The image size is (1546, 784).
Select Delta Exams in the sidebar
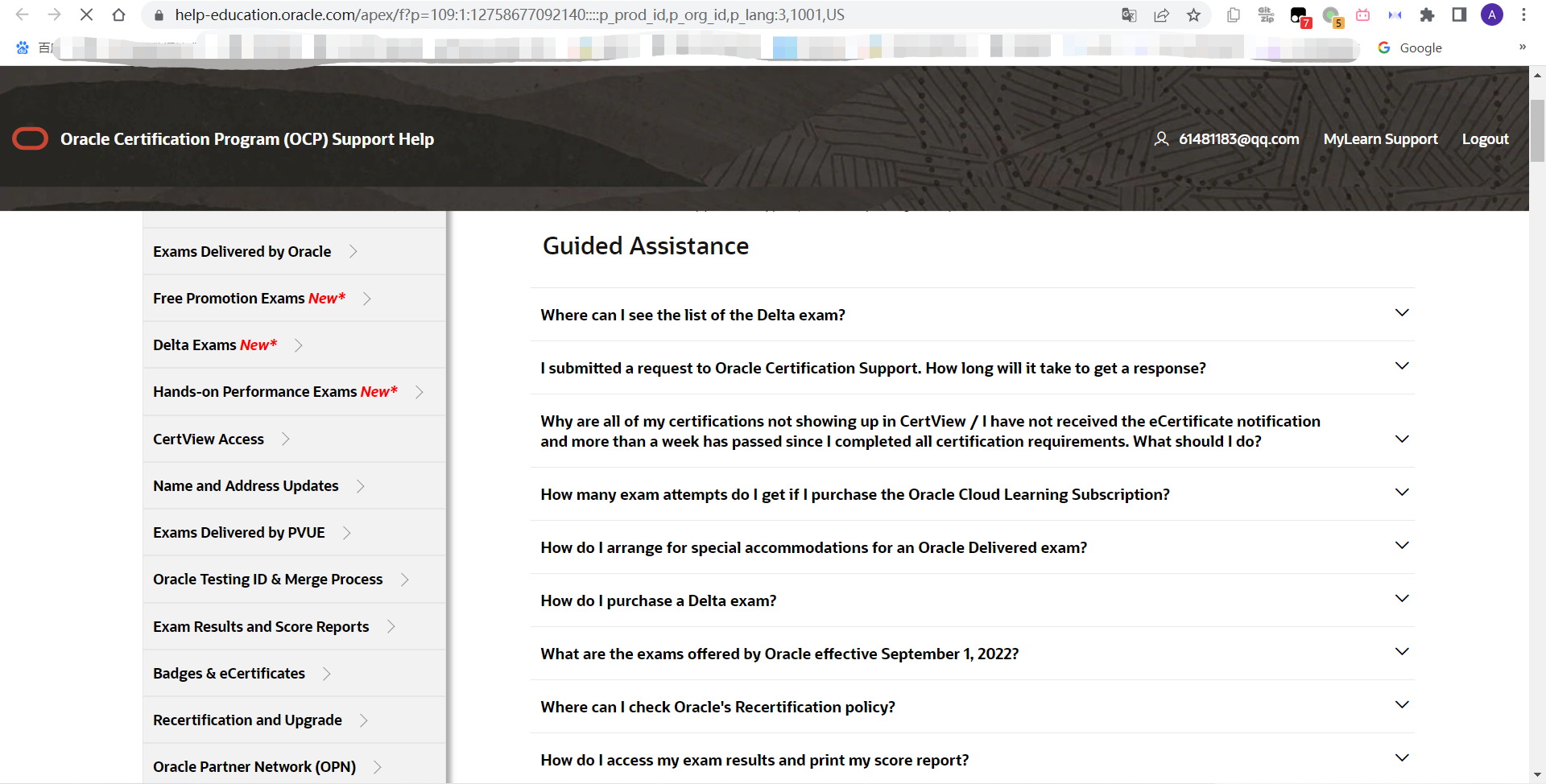(x=294, y=345)
